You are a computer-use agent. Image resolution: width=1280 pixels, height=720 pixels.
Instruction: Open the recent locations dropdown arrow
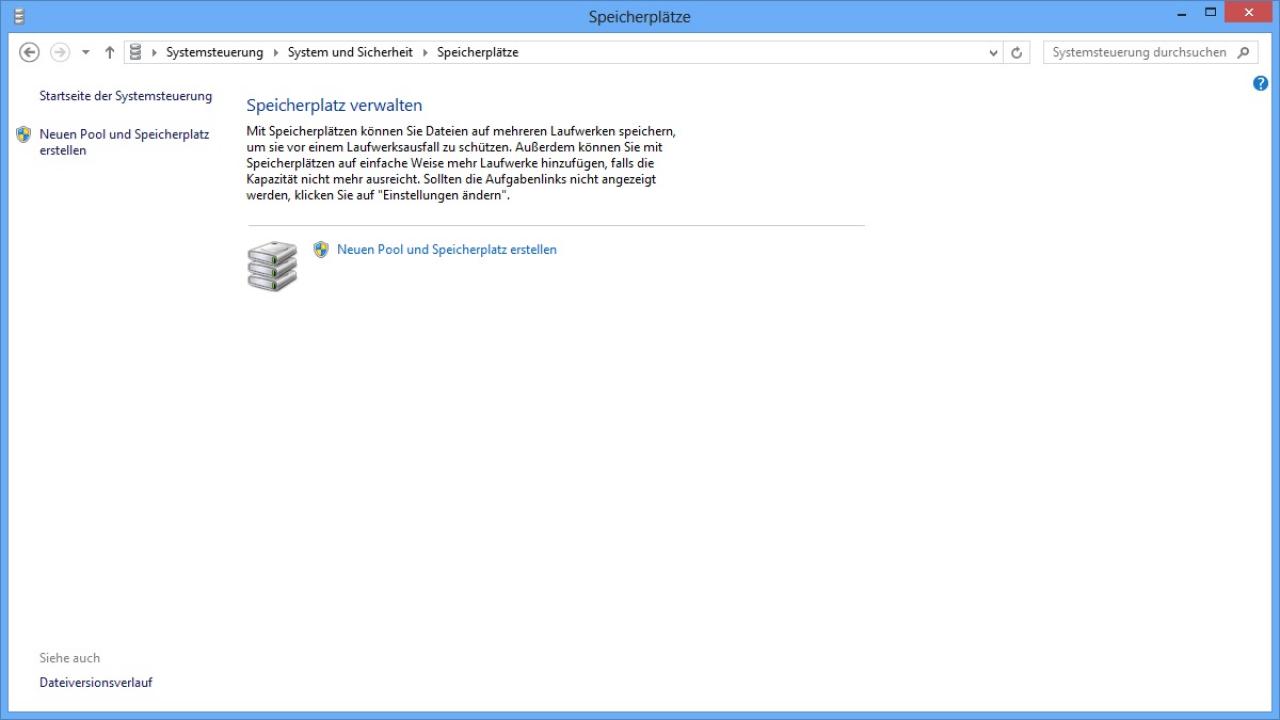pyautogui.click(x=85, y=53)
